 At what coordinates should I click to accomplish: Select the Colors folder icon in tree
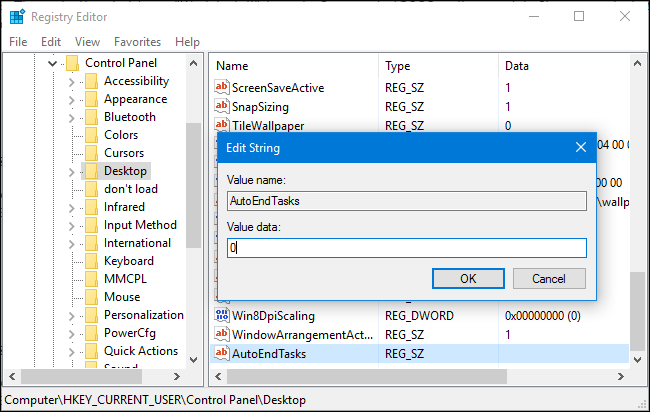coord(91,135)
